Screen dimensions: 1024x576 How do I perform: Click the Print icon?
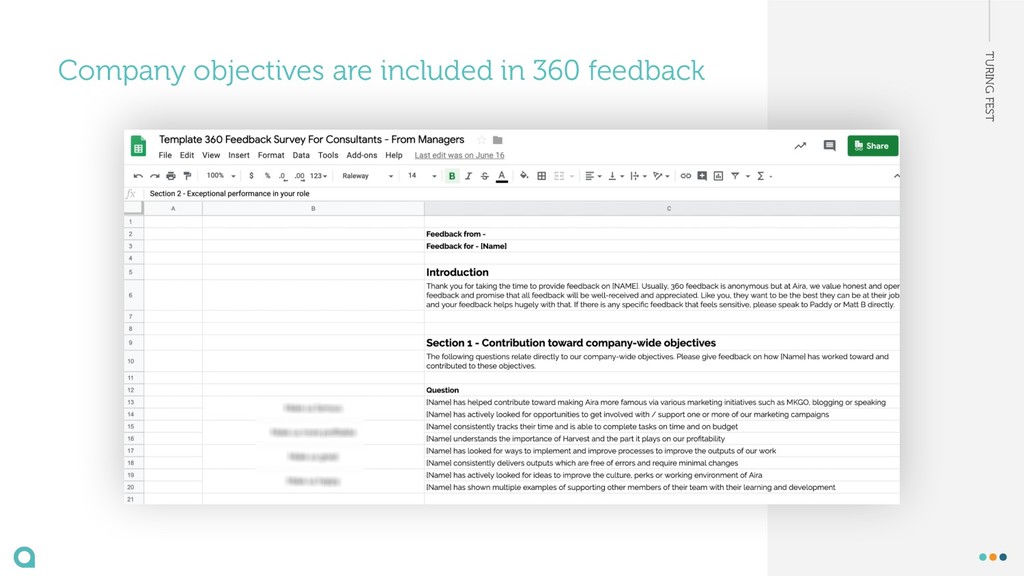coord(170,176)
